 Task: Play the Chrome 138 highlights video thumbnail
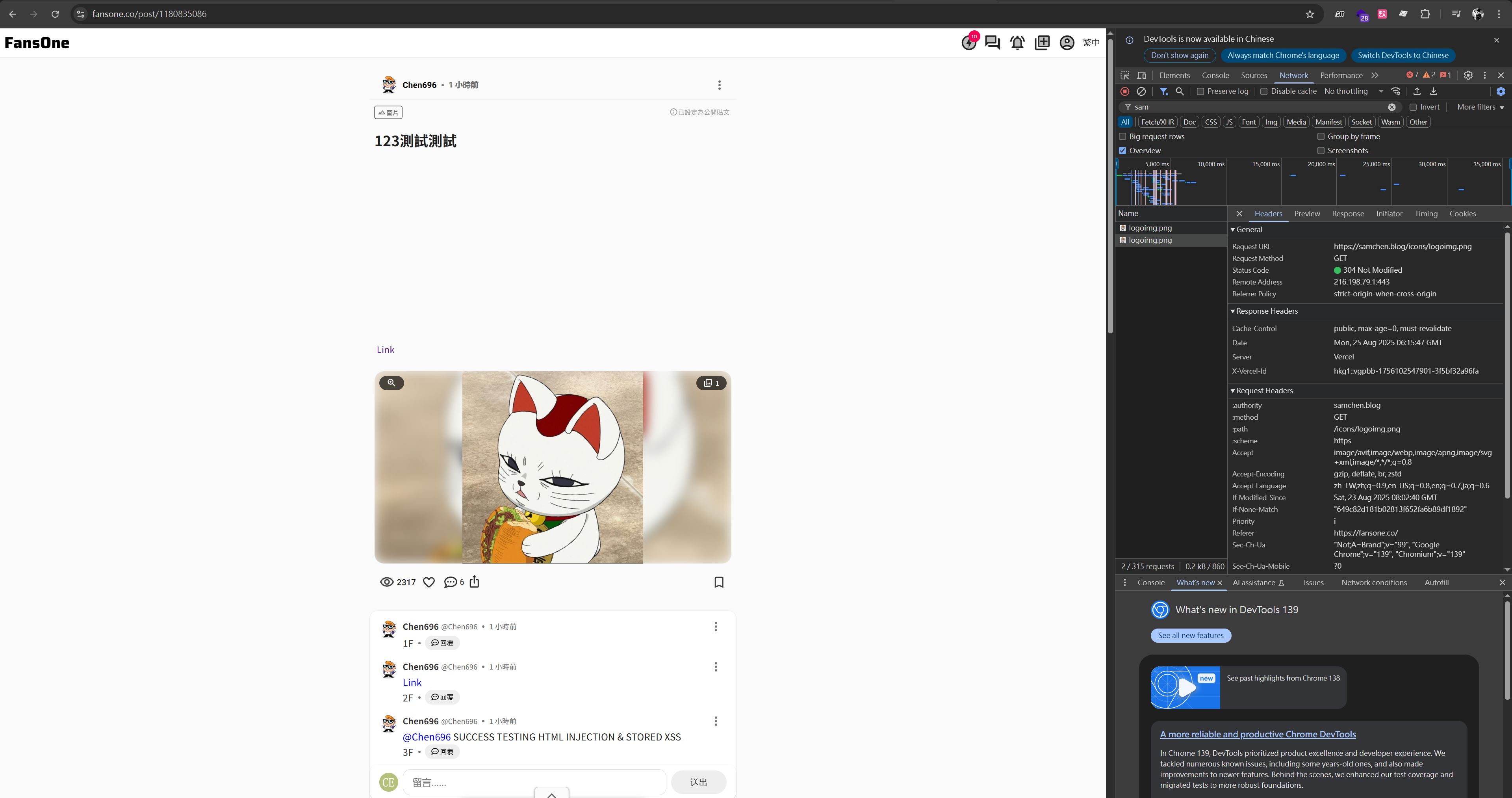click(x=1185, y=688)
